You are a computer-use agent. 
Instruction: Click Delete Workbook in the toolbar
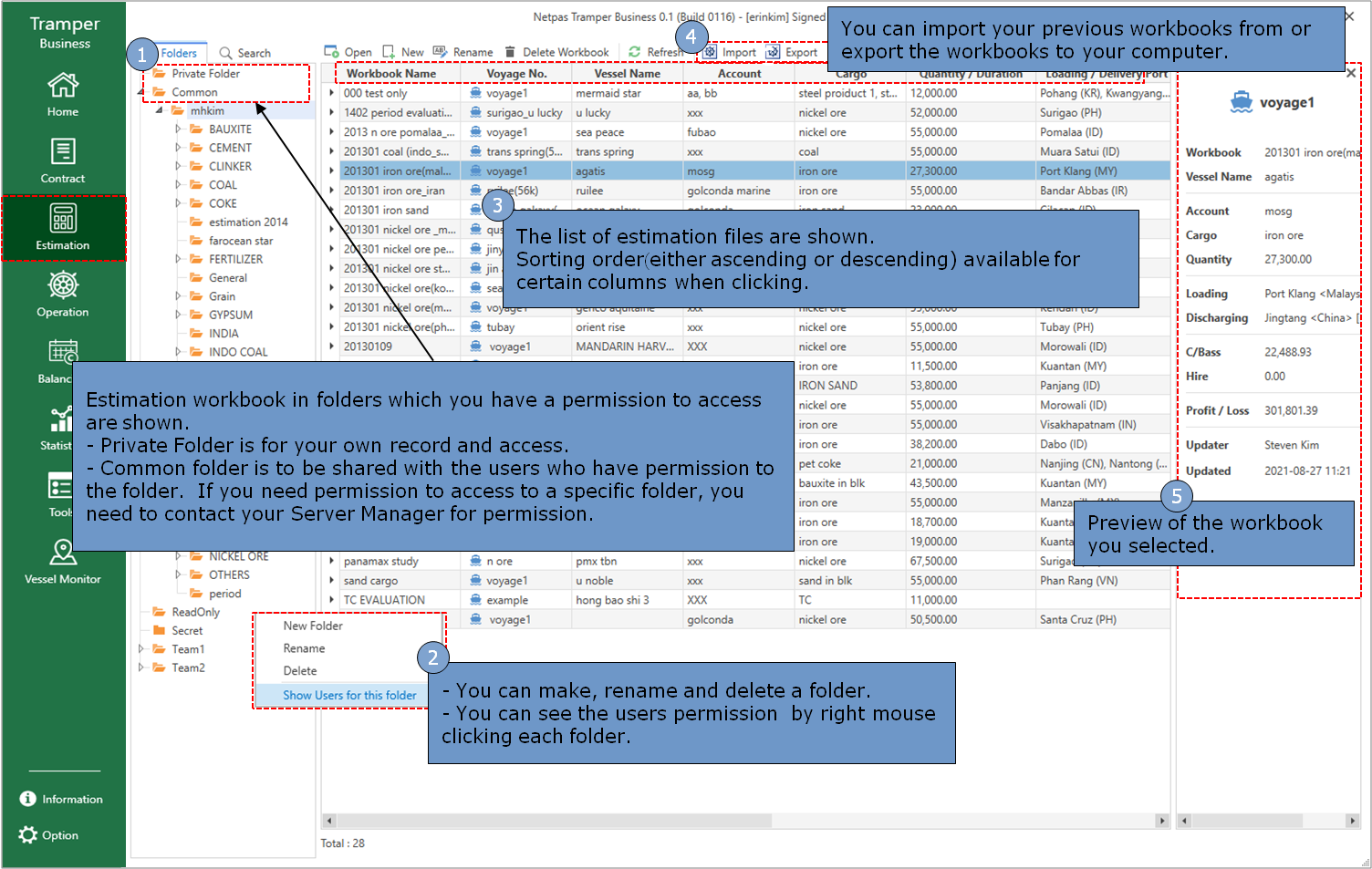pyautogui.click(x=556, y=52)
